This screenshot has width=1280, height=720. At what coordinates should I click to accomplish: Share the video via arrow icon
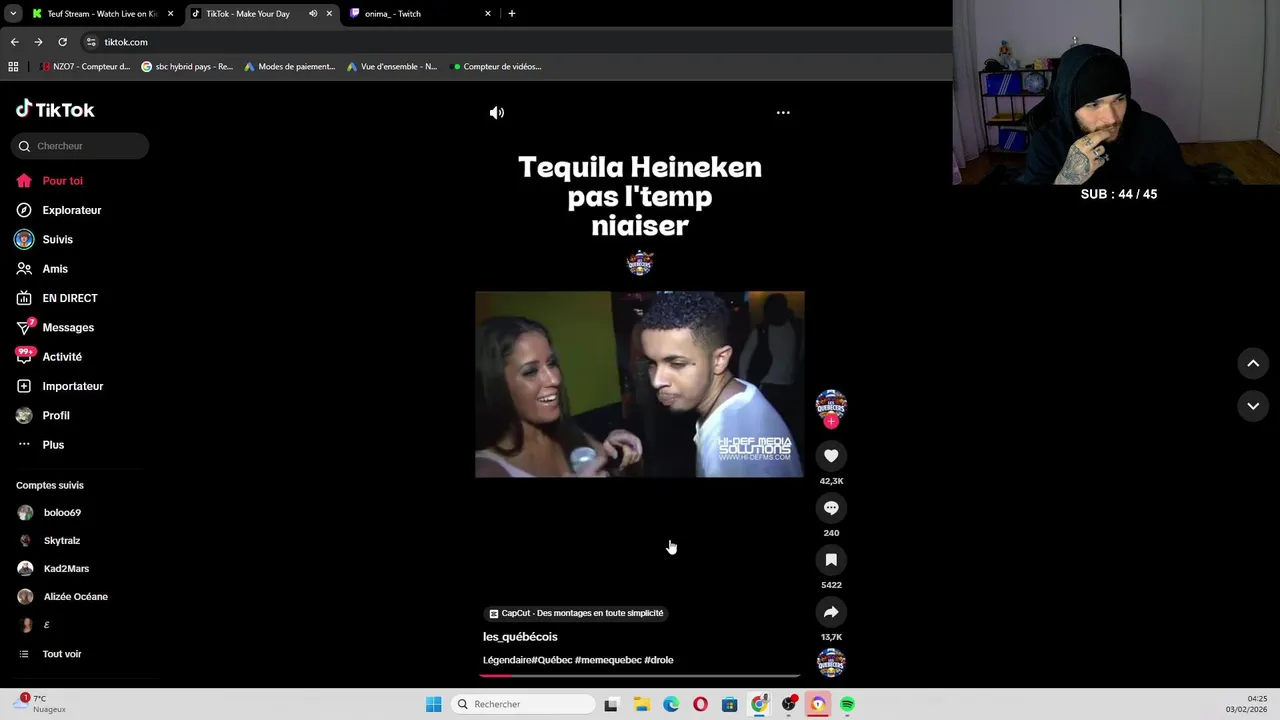click(x=831, y=612)
